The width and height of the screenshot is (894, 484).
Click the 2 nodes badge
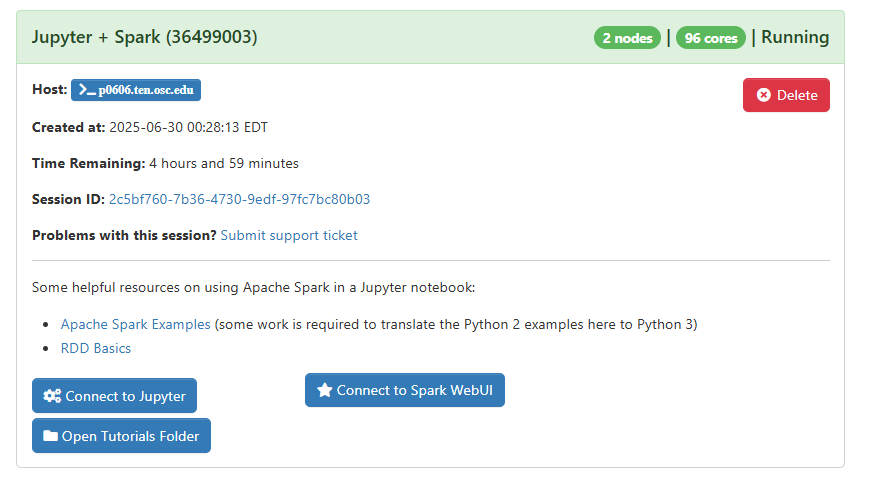tap(627, 38)
